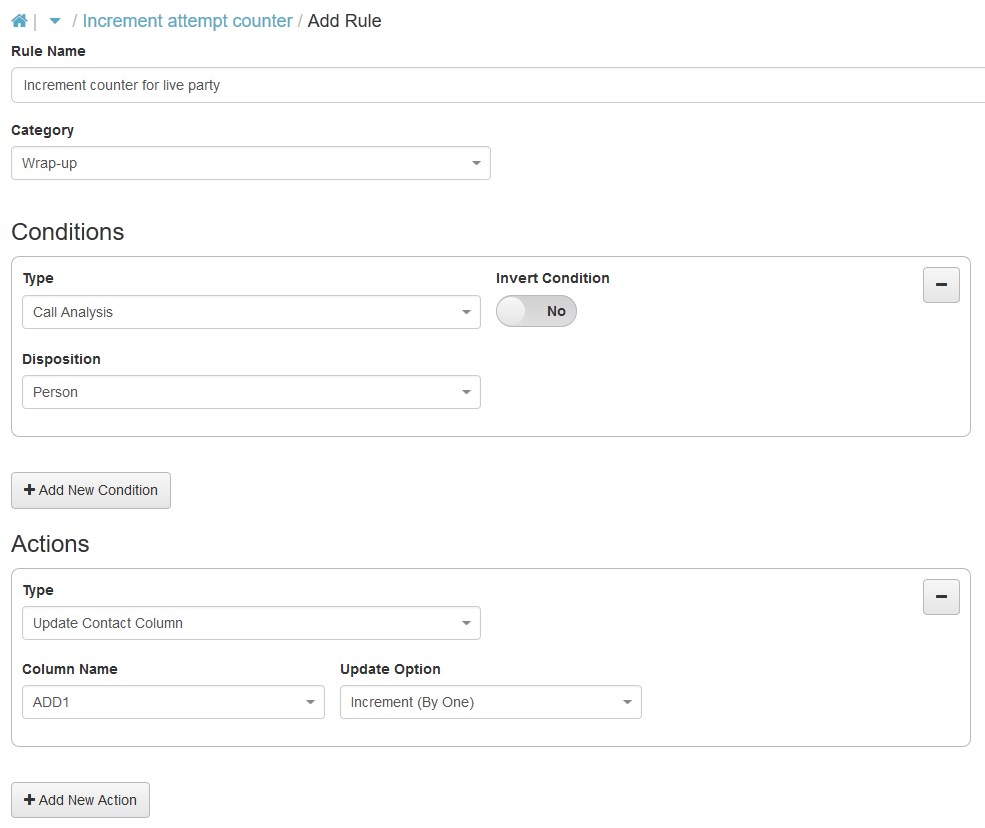Click the Add New Condition button
The image size is (985, 828).
[x=91, y=490]
